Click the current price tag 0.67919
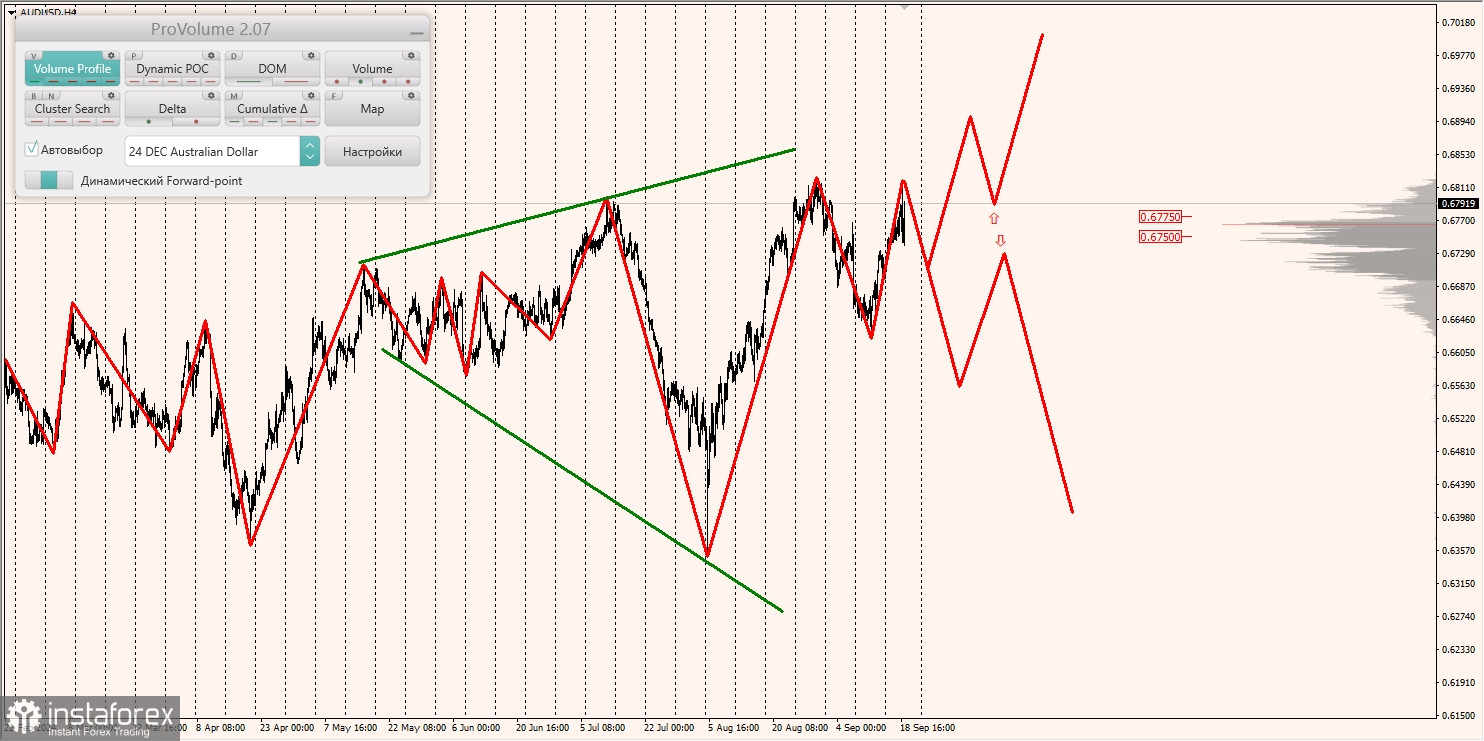 point(1460,203)
